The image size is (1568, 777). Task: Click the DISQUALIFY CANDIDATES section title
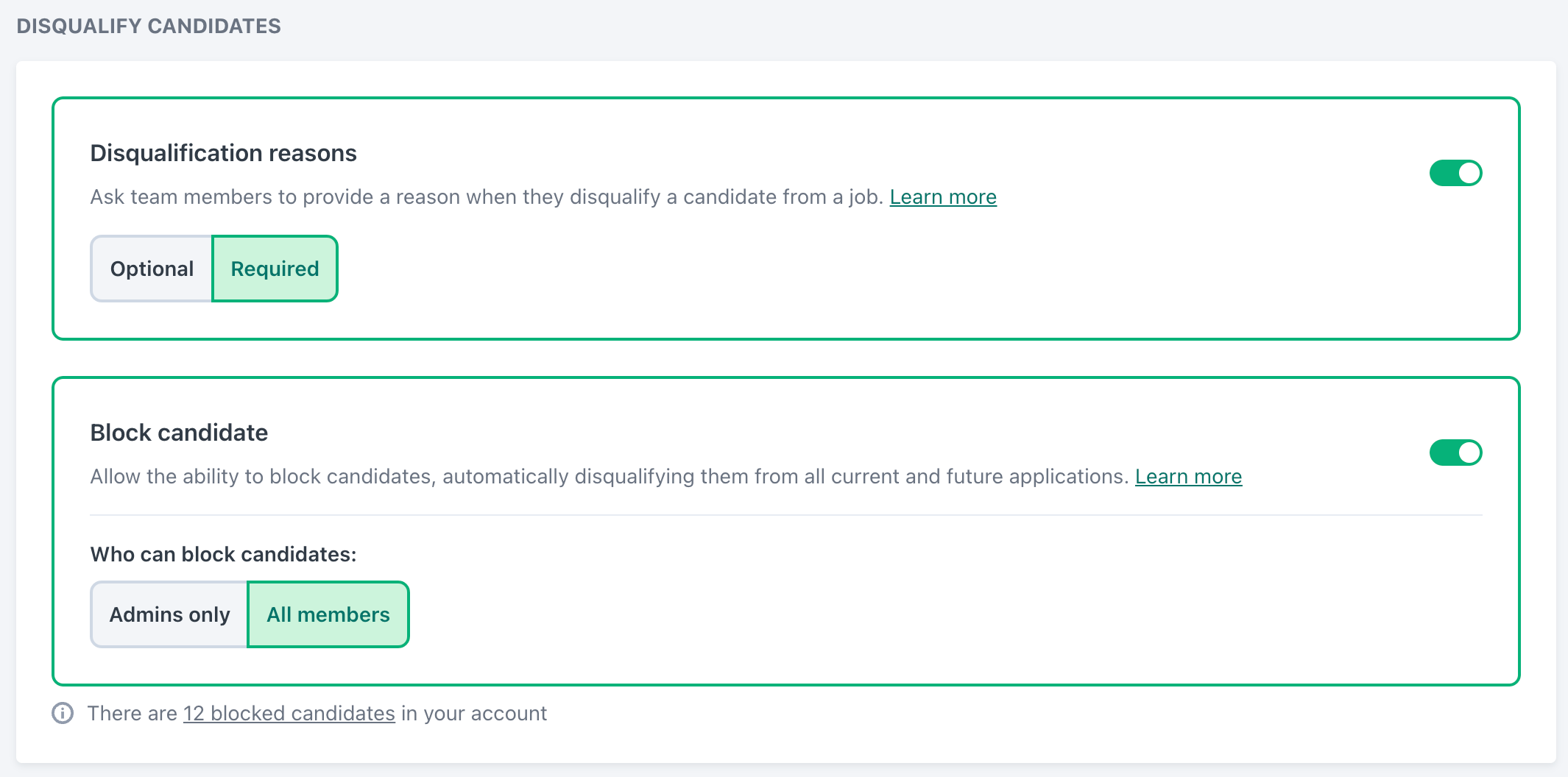pyautogui.click(x=149, y=26)
